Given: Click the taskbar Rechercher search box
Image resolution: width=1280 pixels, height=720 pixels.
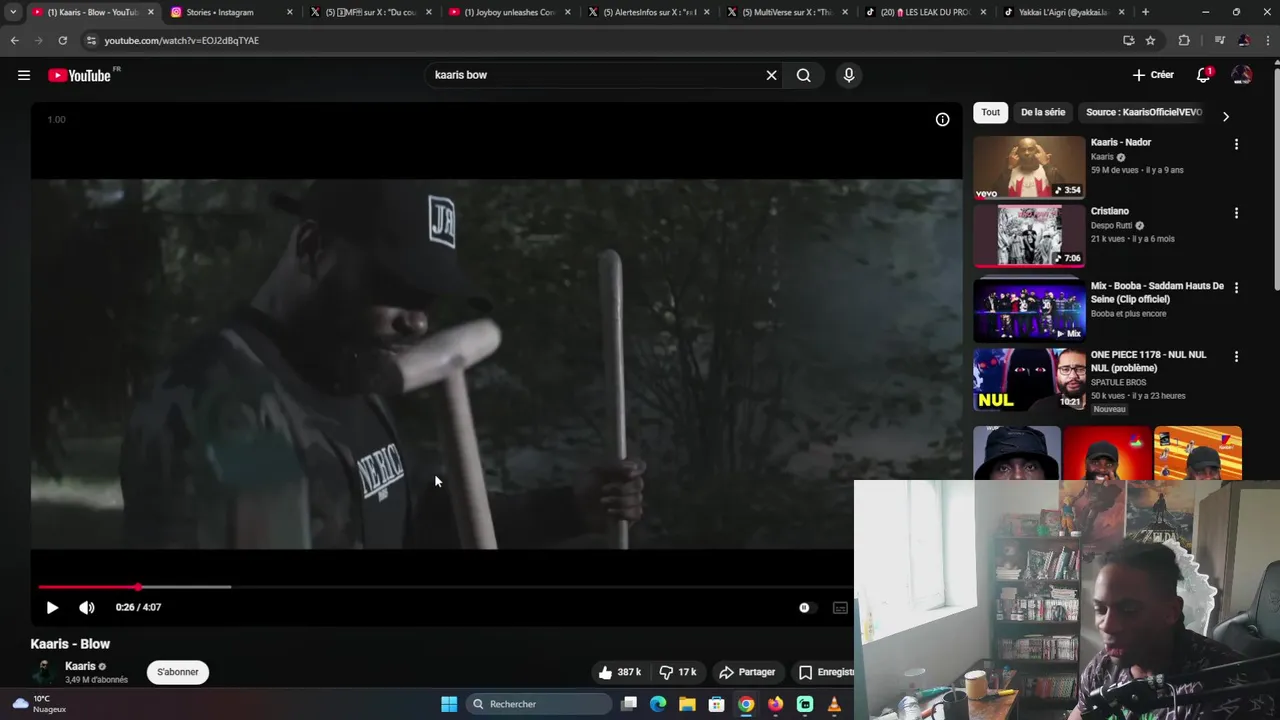Looking at the screenshot, I should (x=539, y=704).
